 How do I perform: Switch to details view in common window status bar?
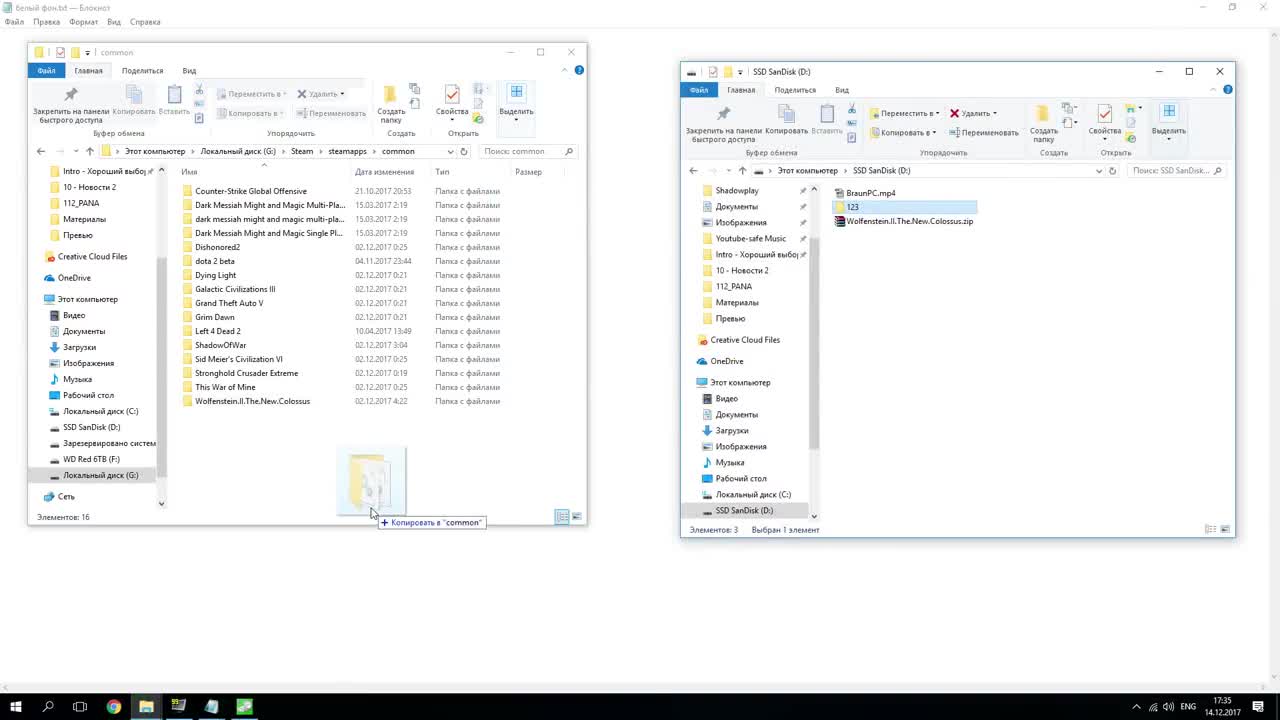point(562,516)
